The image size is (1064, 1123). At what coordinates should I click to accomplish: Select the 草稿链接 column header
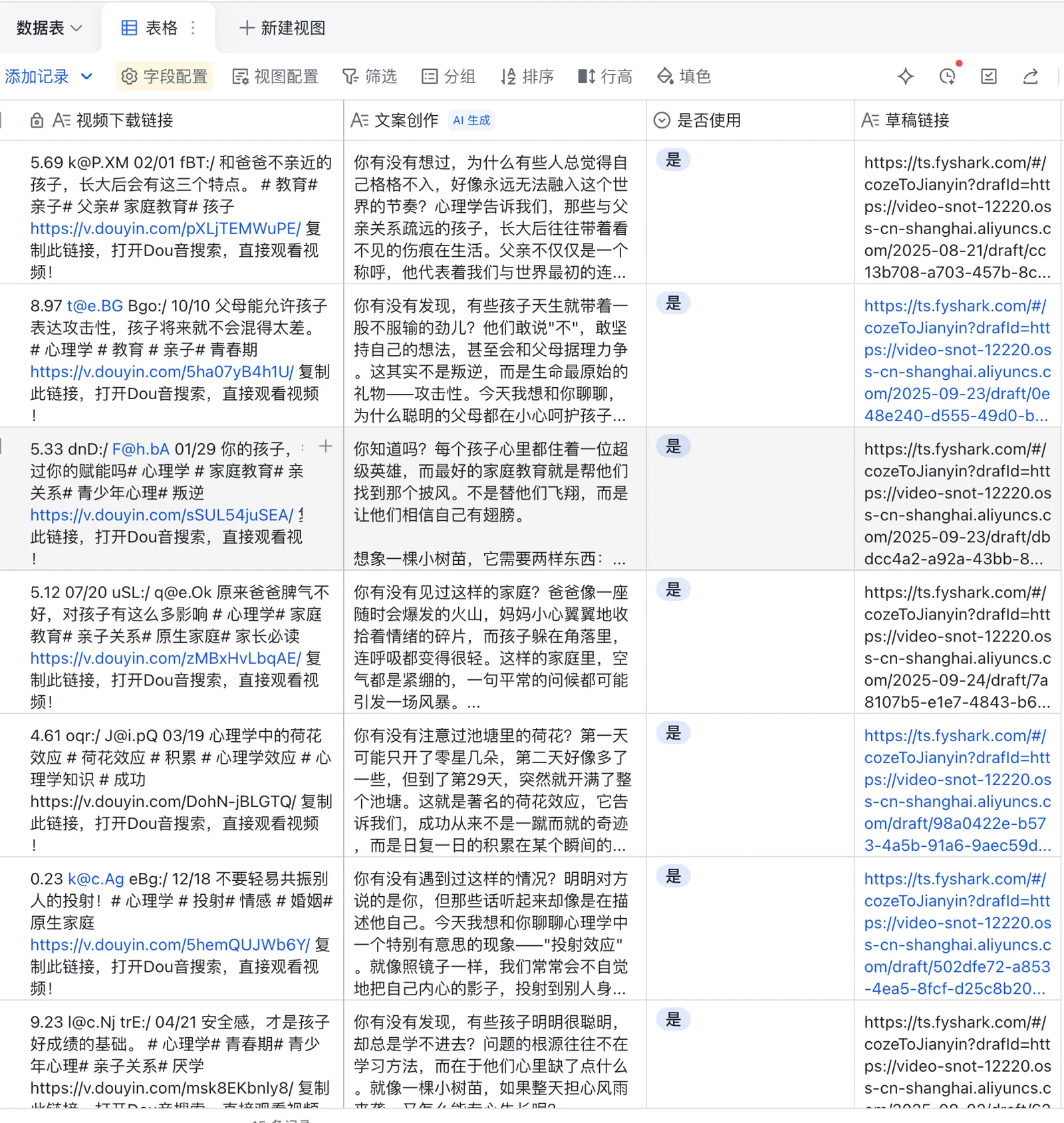pyautogui.click(x=958, y=120)
